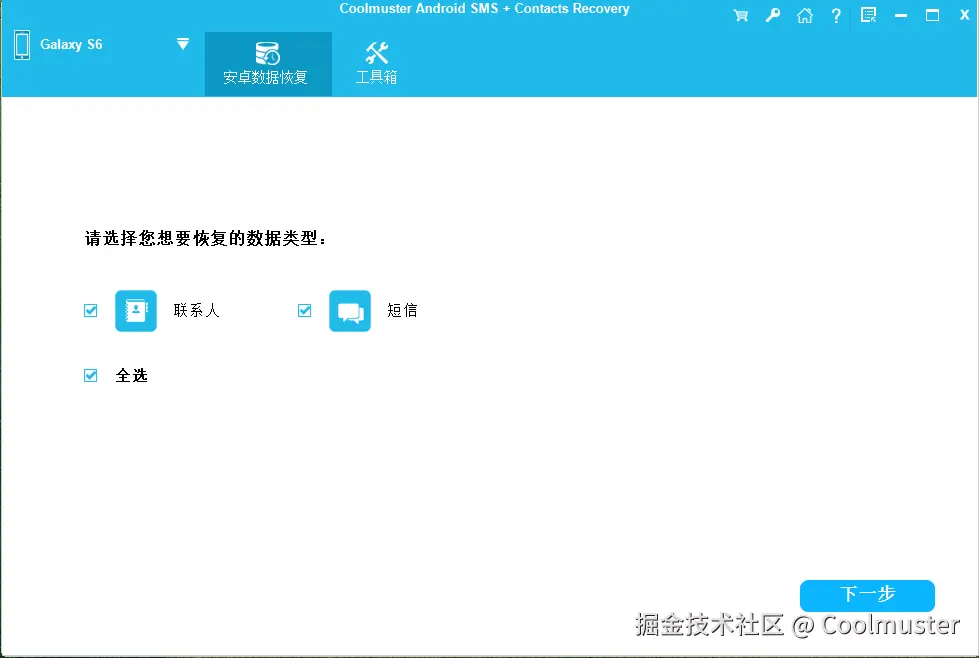The height and width of the screenshot is (658, 979).
Task: Click the blue SMS chat bubble icon
Action: coord(350,310)
